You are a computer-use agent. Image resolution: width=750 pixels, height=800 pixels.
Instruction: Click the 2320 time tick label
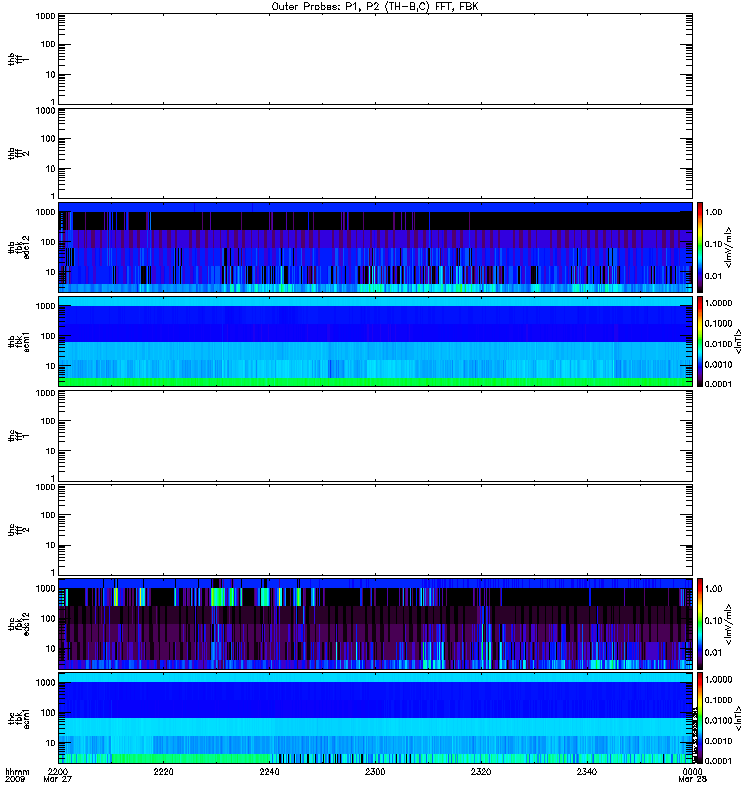(481, 772)
